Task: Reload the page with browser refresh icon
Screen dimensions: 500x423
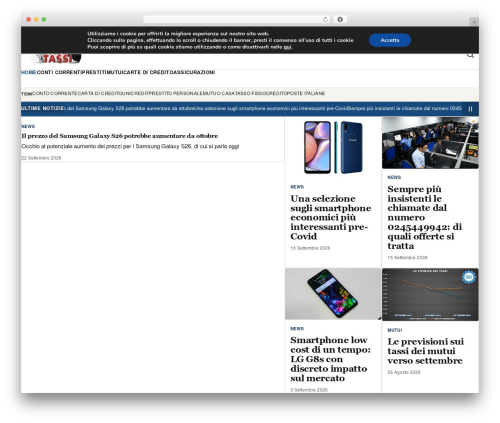Action: pyautogui.click(x=325, y=20)
